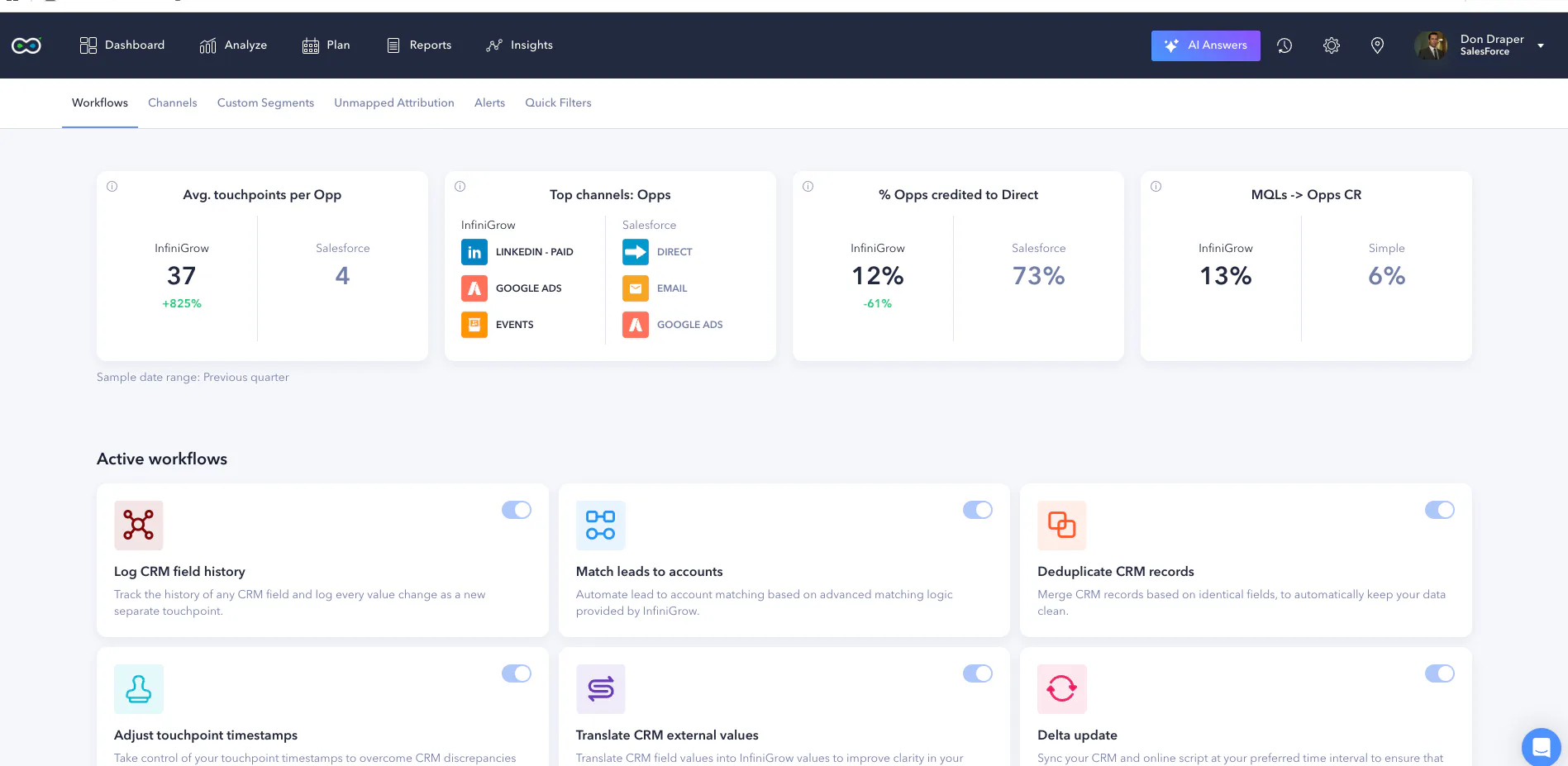This screenshot has width=1568, height=766.
Task: Click the Events channel icon
Action: (x=474, y=325)
